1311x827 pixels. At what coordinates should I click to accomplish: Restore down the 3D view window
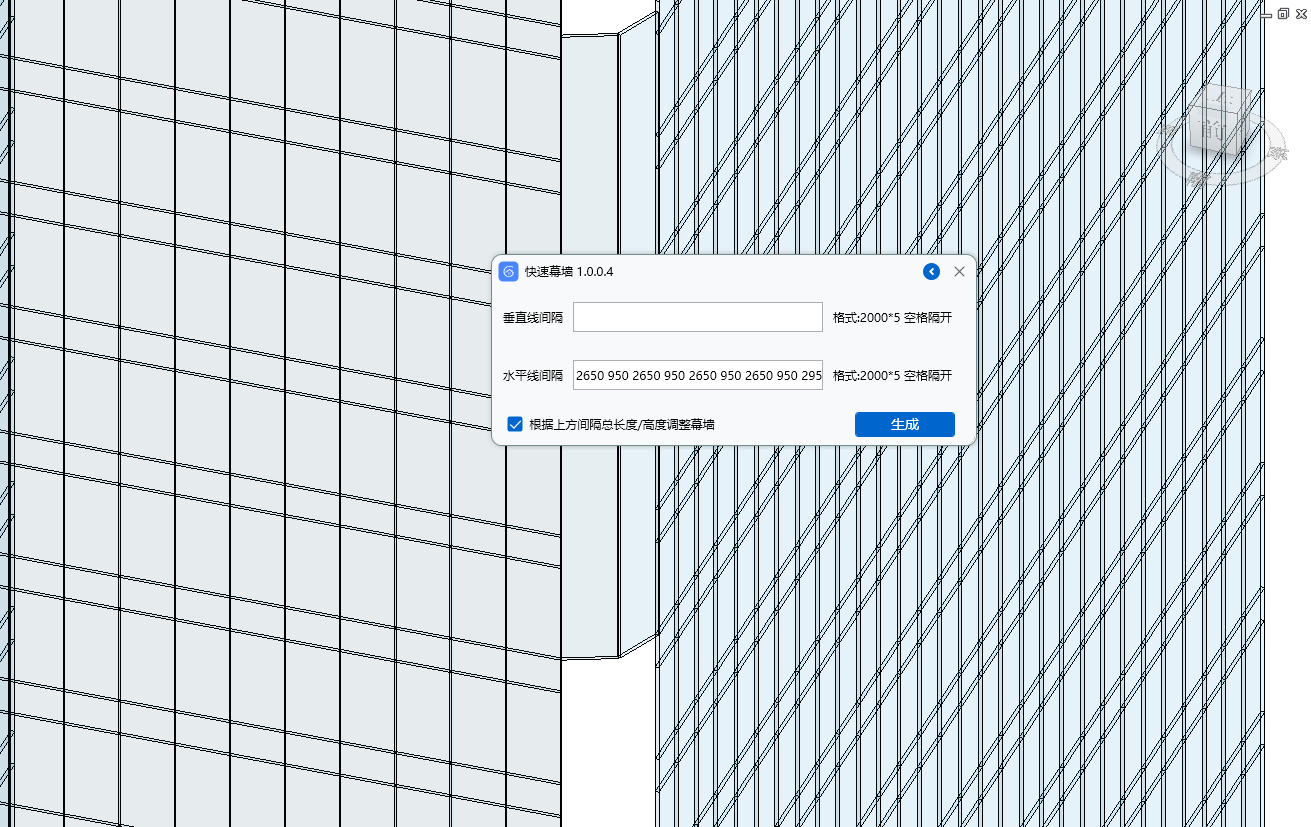click(x=1283, y=14)
